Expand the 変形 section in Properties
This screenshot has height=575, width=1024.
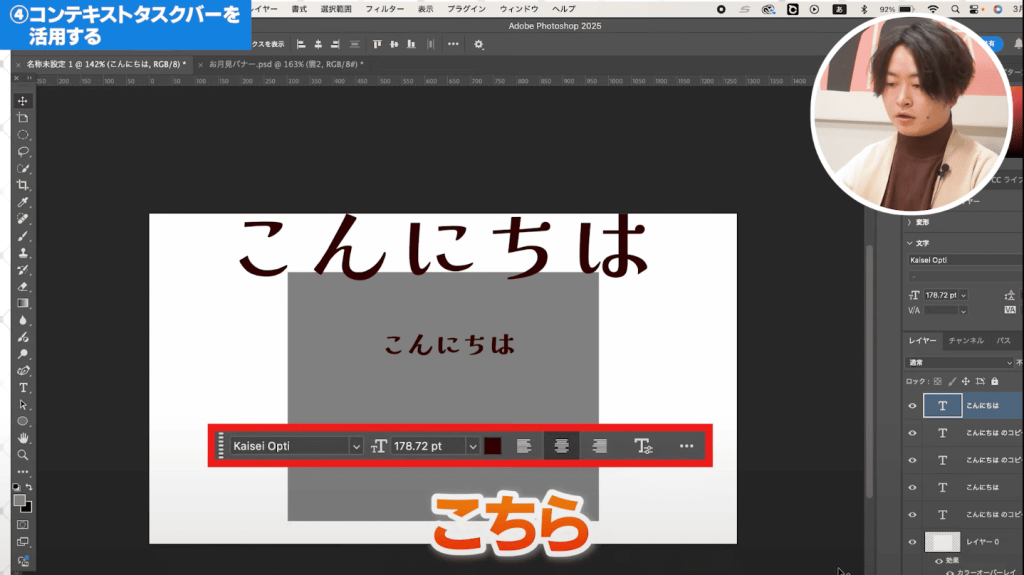[910, 223]
